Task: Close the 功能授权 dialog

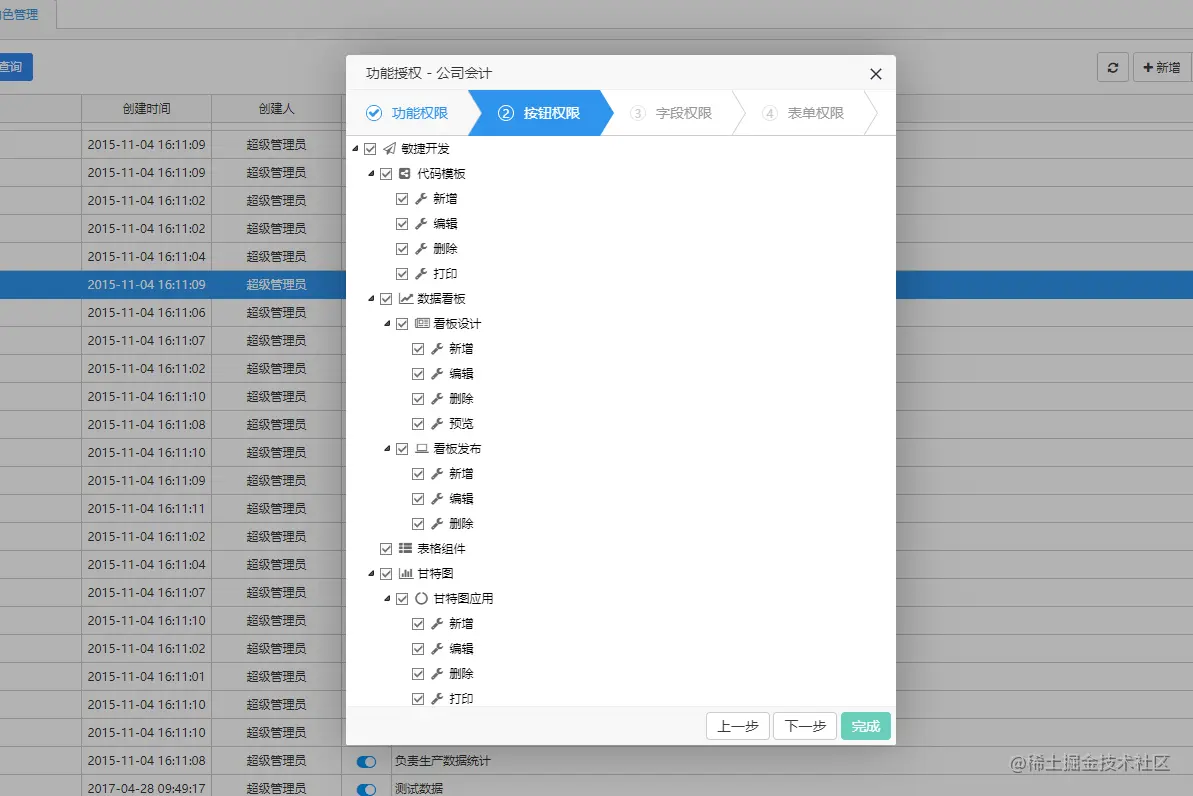Action: point(876,74)
